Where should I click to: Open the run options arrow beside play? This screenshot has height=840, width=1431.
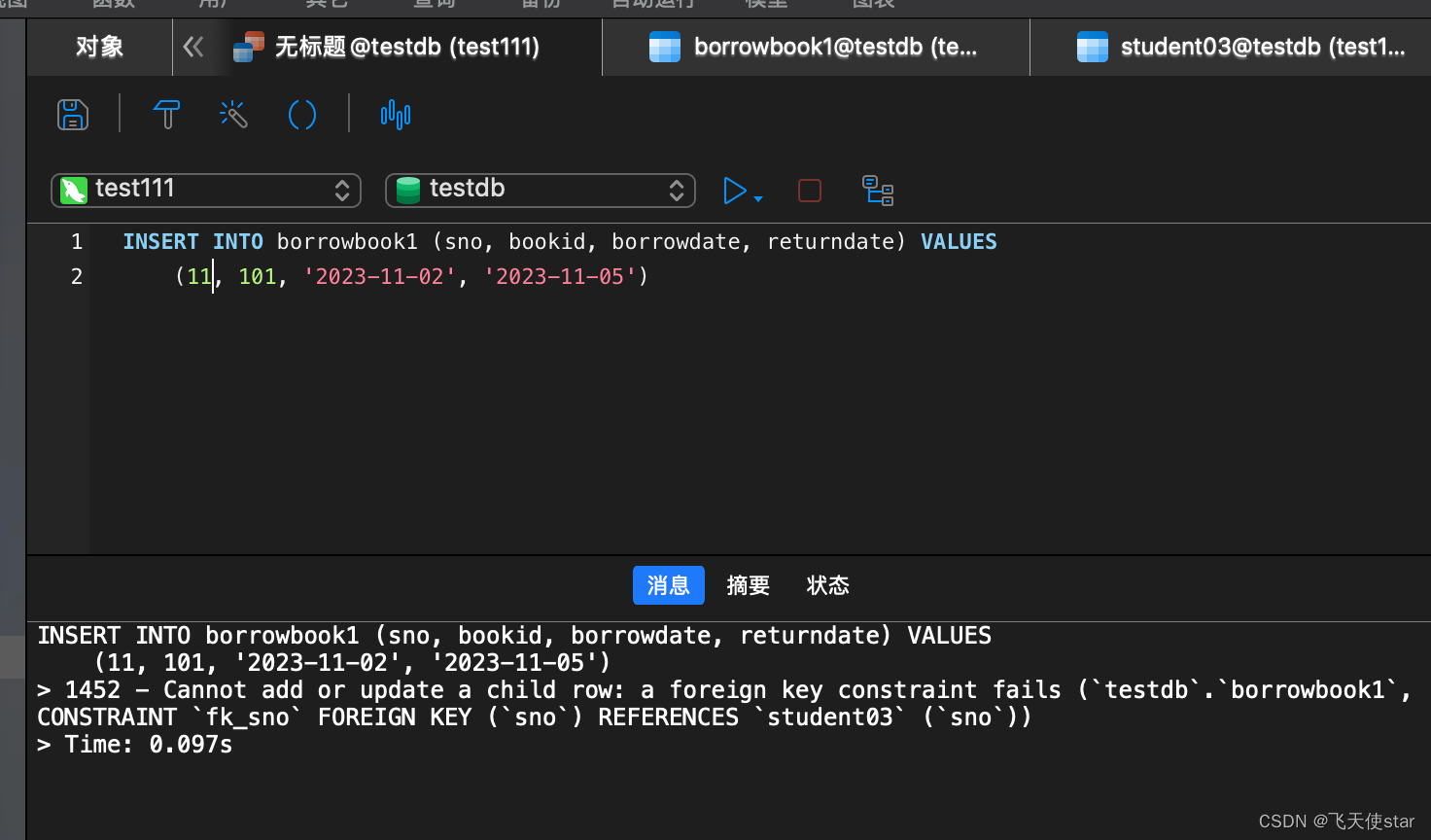(758, 198)
